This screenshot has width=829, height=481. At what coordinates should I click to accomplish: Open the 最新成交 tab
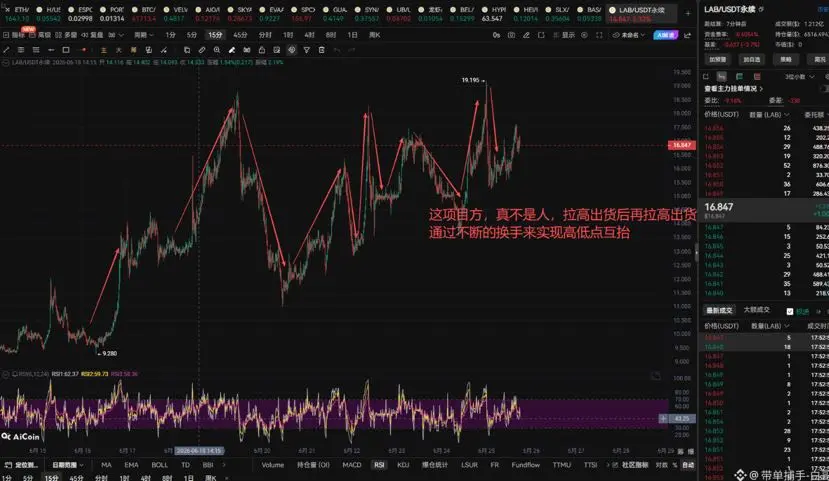click(719, 310)
